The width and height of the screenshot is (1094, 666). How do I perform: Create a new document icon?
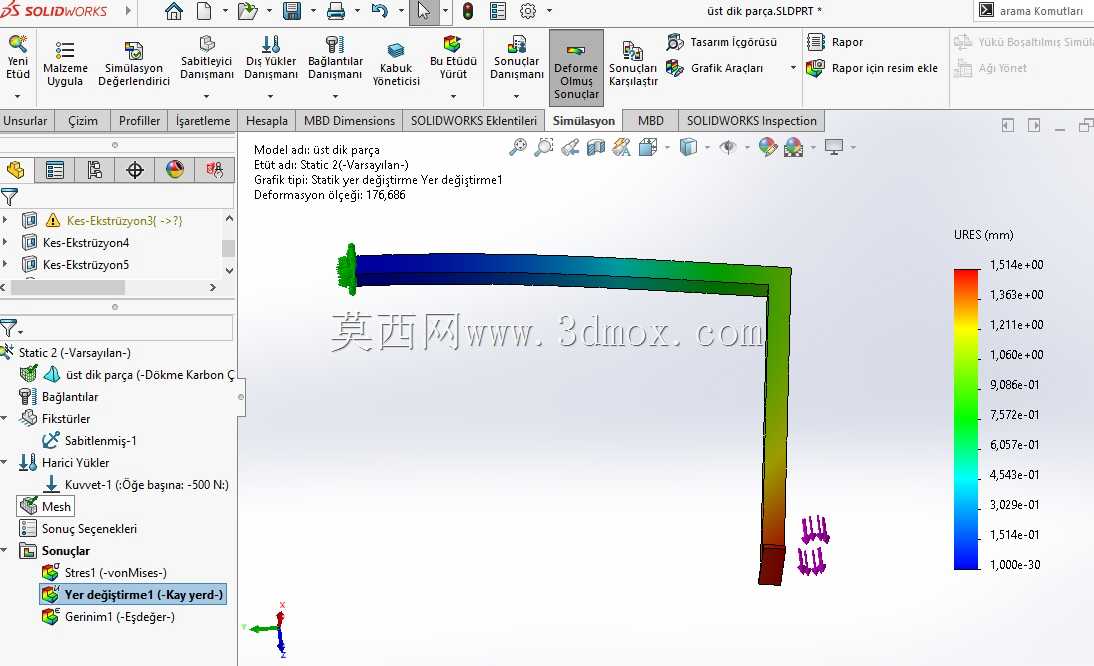(204, 11)
